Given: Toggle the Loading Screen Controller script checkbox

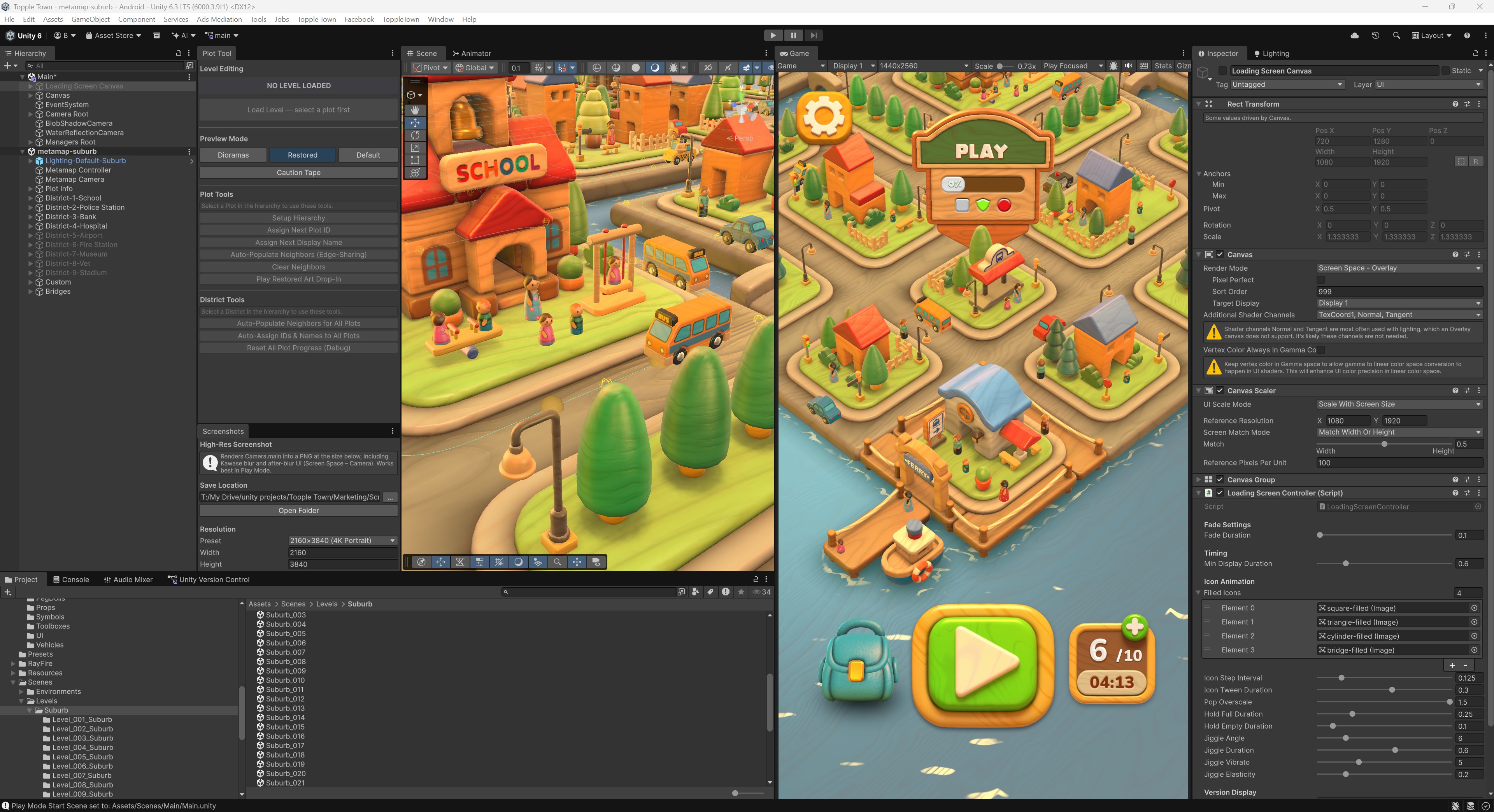Looking at the screenshot, I should click(1220, 493).
